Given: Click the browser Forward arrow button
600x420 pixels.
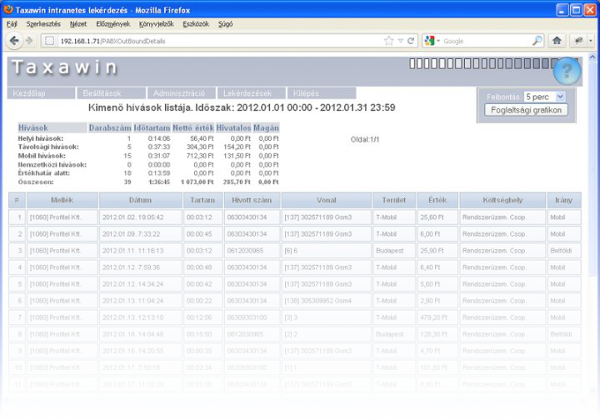Looking at the screenshot, I should pos(29,41).
